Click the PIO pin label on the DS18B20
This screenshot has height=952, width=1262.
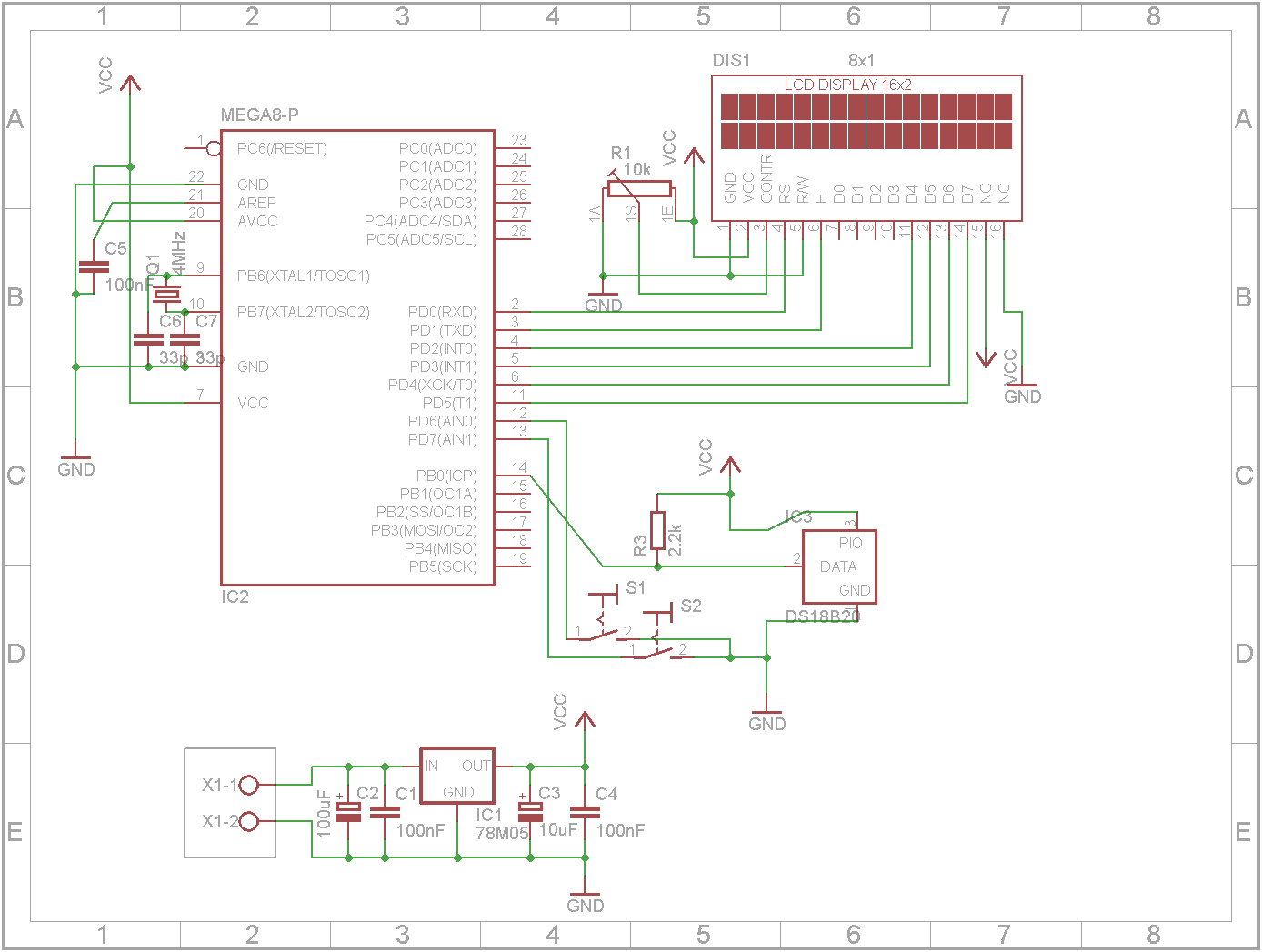[851, 543]
